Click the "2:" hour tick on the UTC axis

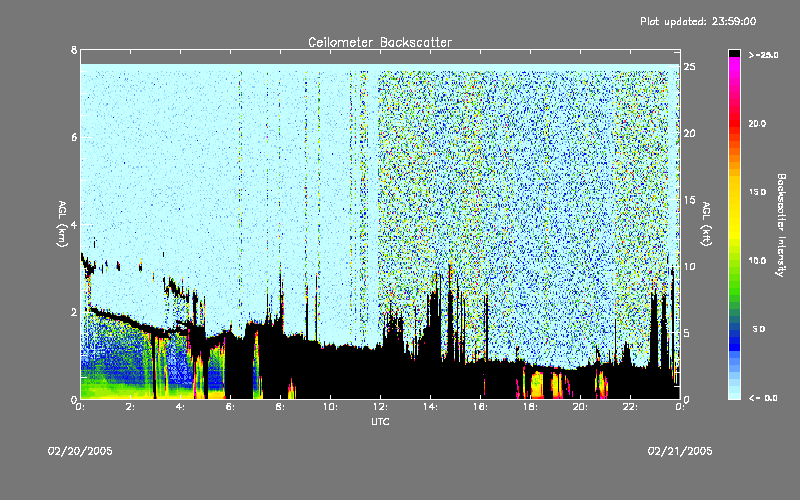(x=131, y=407)
